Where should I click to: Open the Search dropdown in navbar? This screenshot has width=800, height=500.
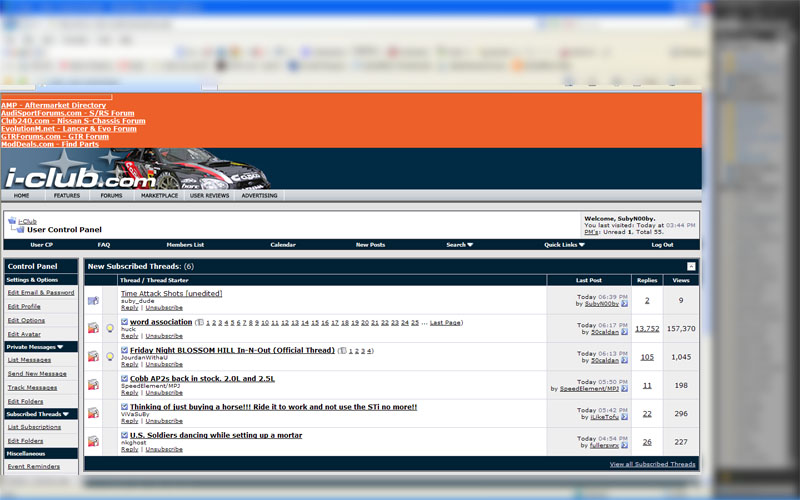459,244
